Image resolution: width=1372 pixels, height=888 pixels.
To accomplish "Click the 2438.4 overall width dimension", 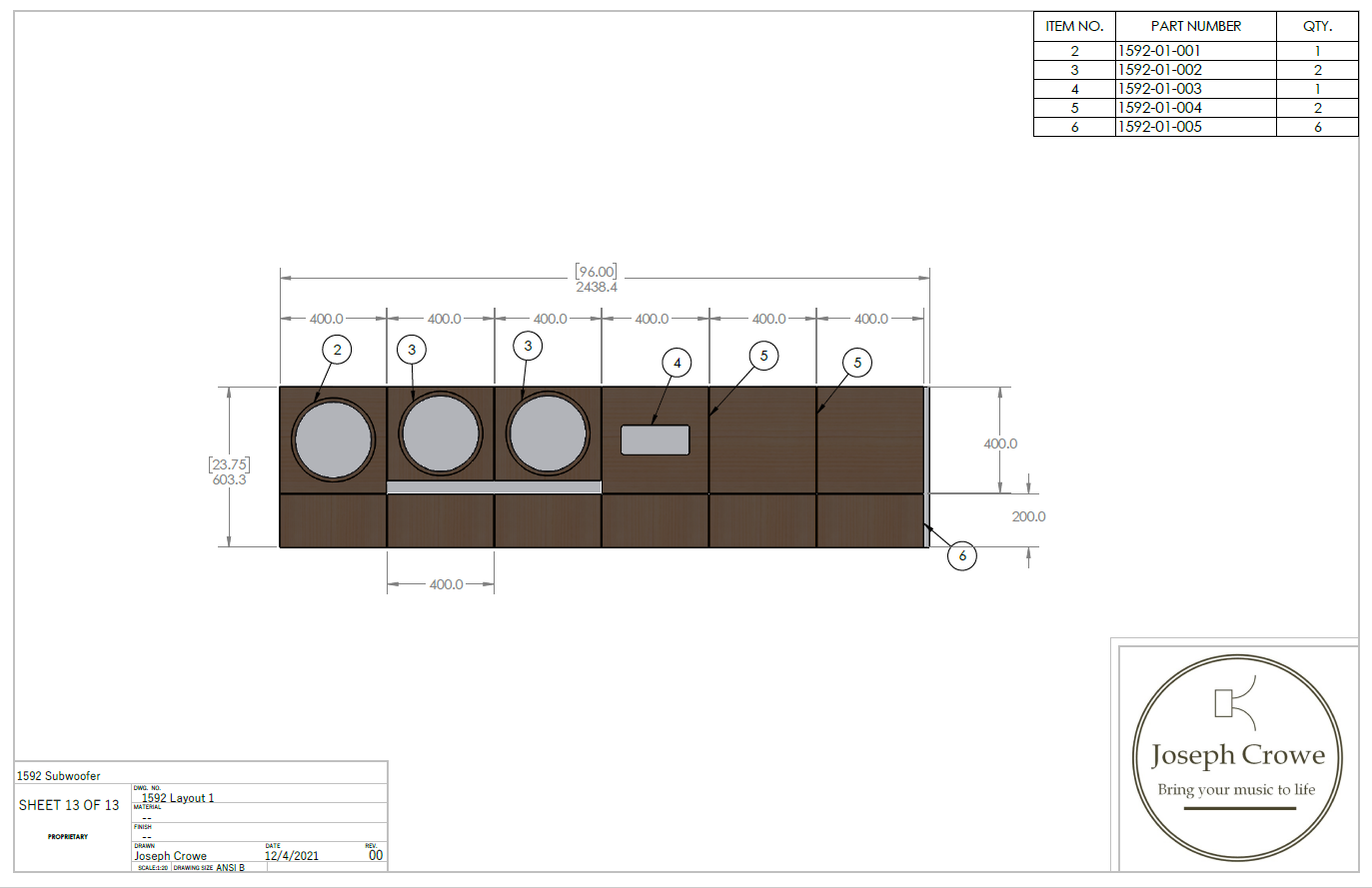I will coord(597,287).
